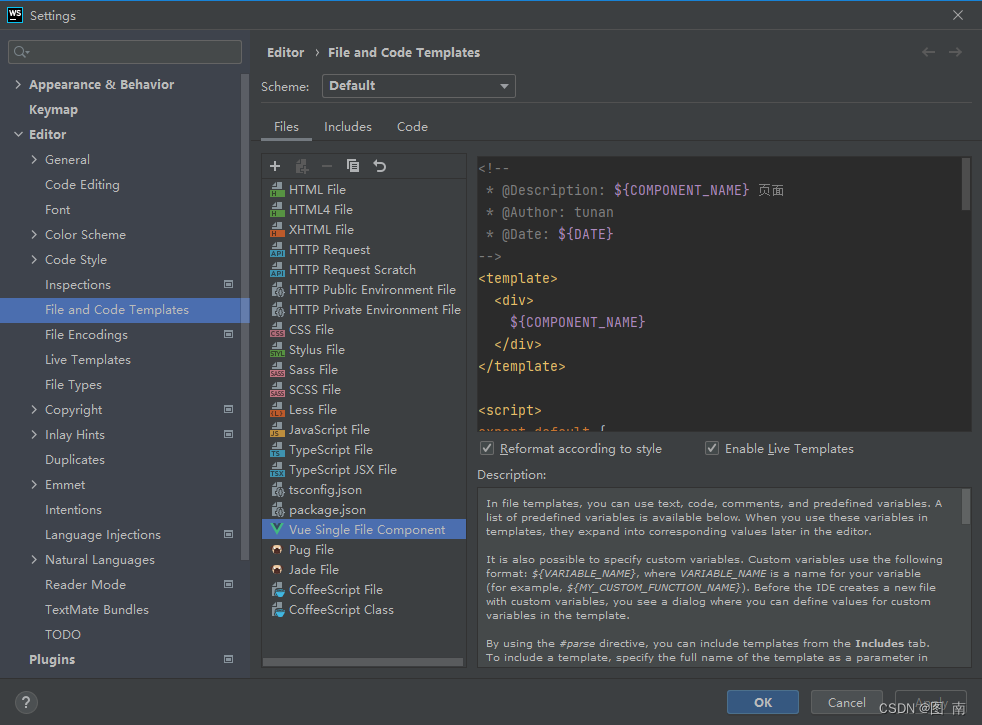Open File Types settings page
This screenshot has width=982, height=725.
coord(73,385)
